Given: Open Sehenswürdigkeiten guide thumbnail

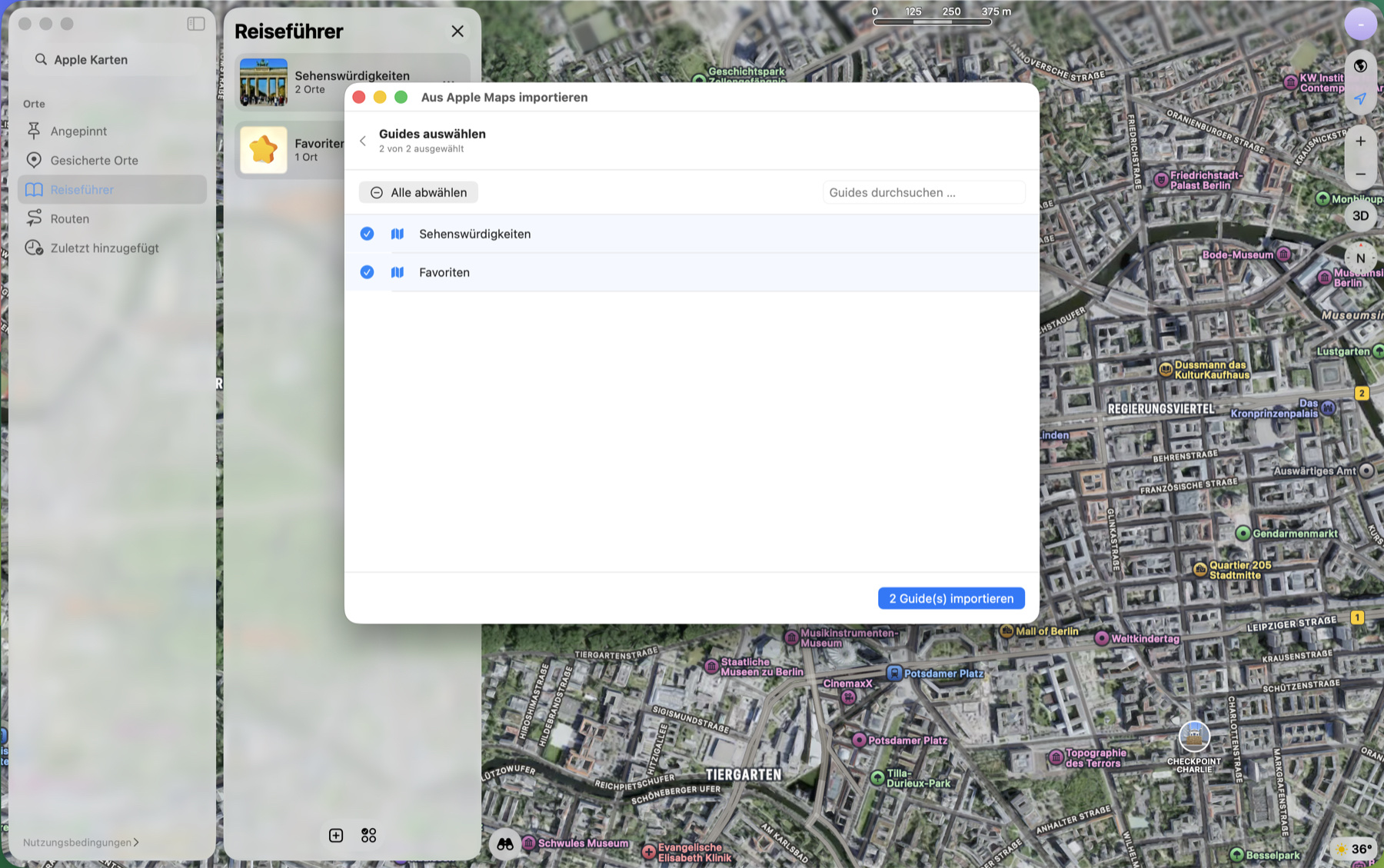Looking at the screenshot, I should [x=264, y=82].
